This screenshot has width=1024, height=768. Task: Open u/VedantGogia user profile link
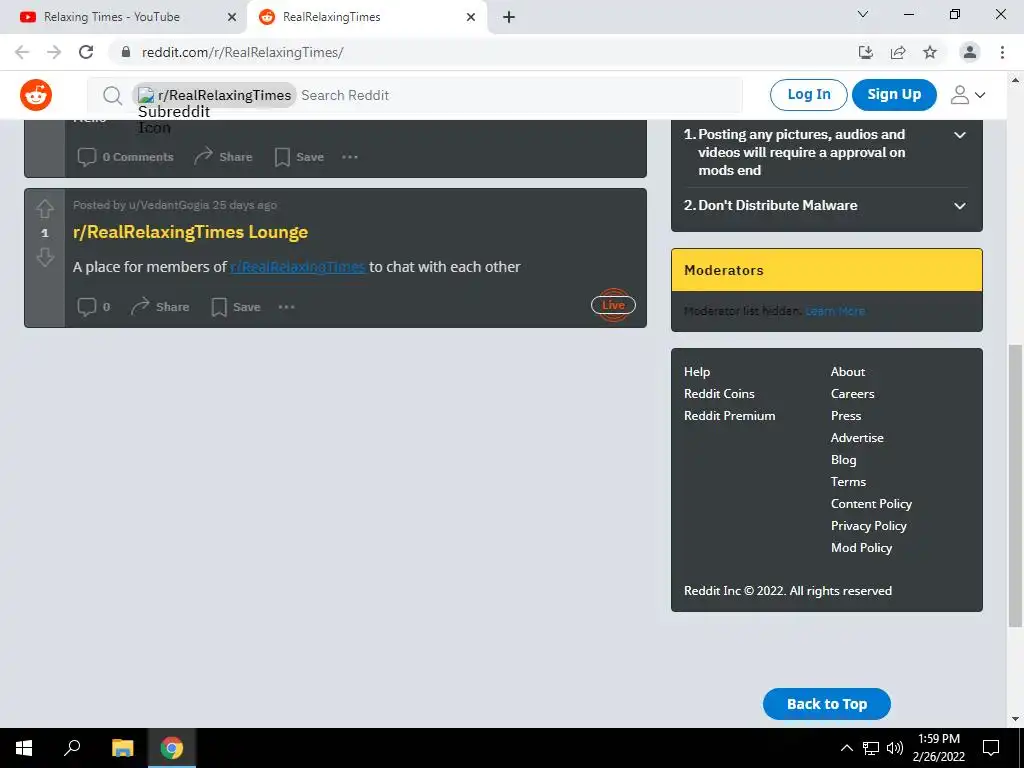tap(168, 205)
